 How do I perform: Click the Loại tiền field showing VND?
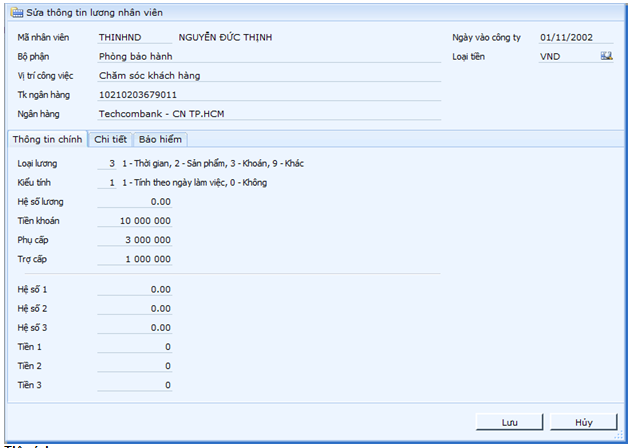click(x=567, y=56)
